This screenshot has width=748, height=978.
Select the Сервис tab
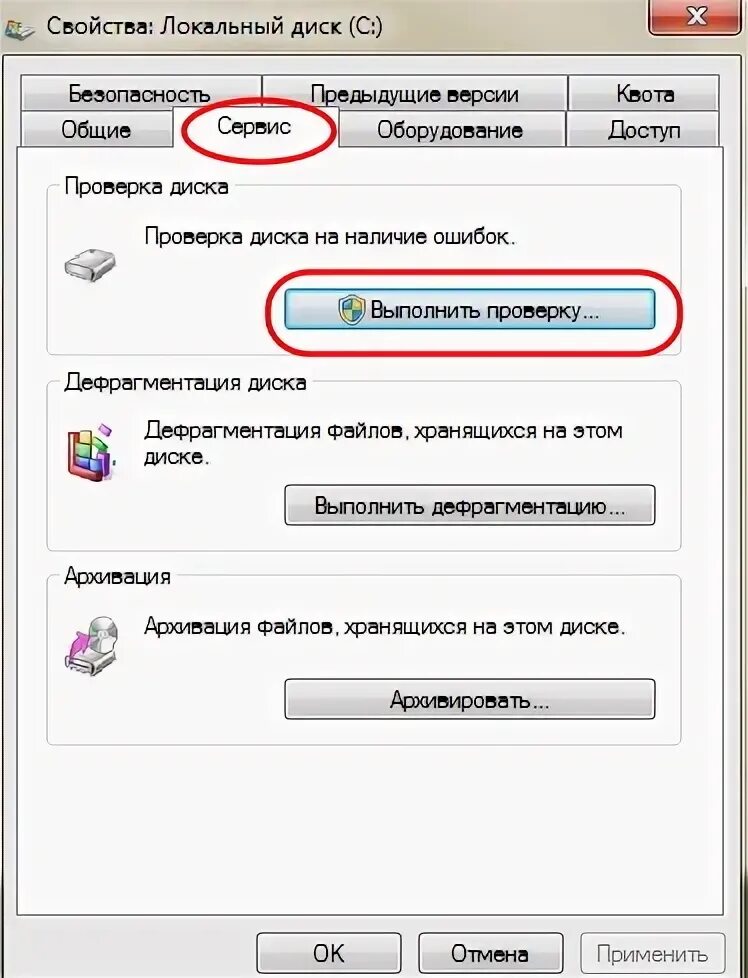point(255,127)
